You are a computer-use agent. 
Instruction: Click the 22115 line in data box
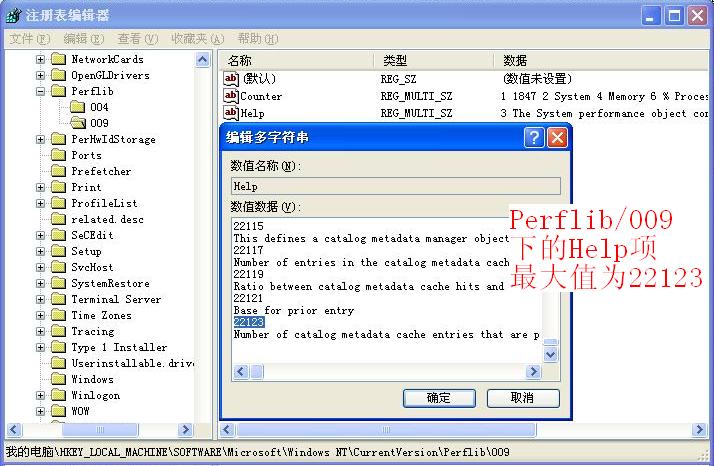point(249,226)
